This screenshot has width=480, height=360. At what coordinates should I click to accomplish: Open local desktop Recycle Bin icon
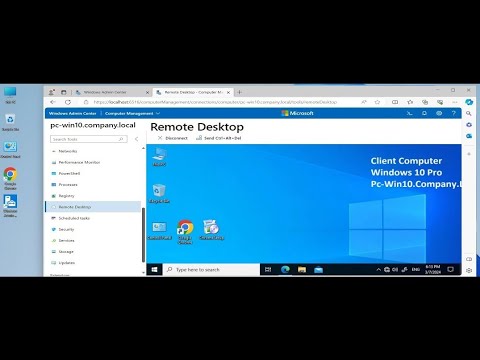tap(10, 122)
